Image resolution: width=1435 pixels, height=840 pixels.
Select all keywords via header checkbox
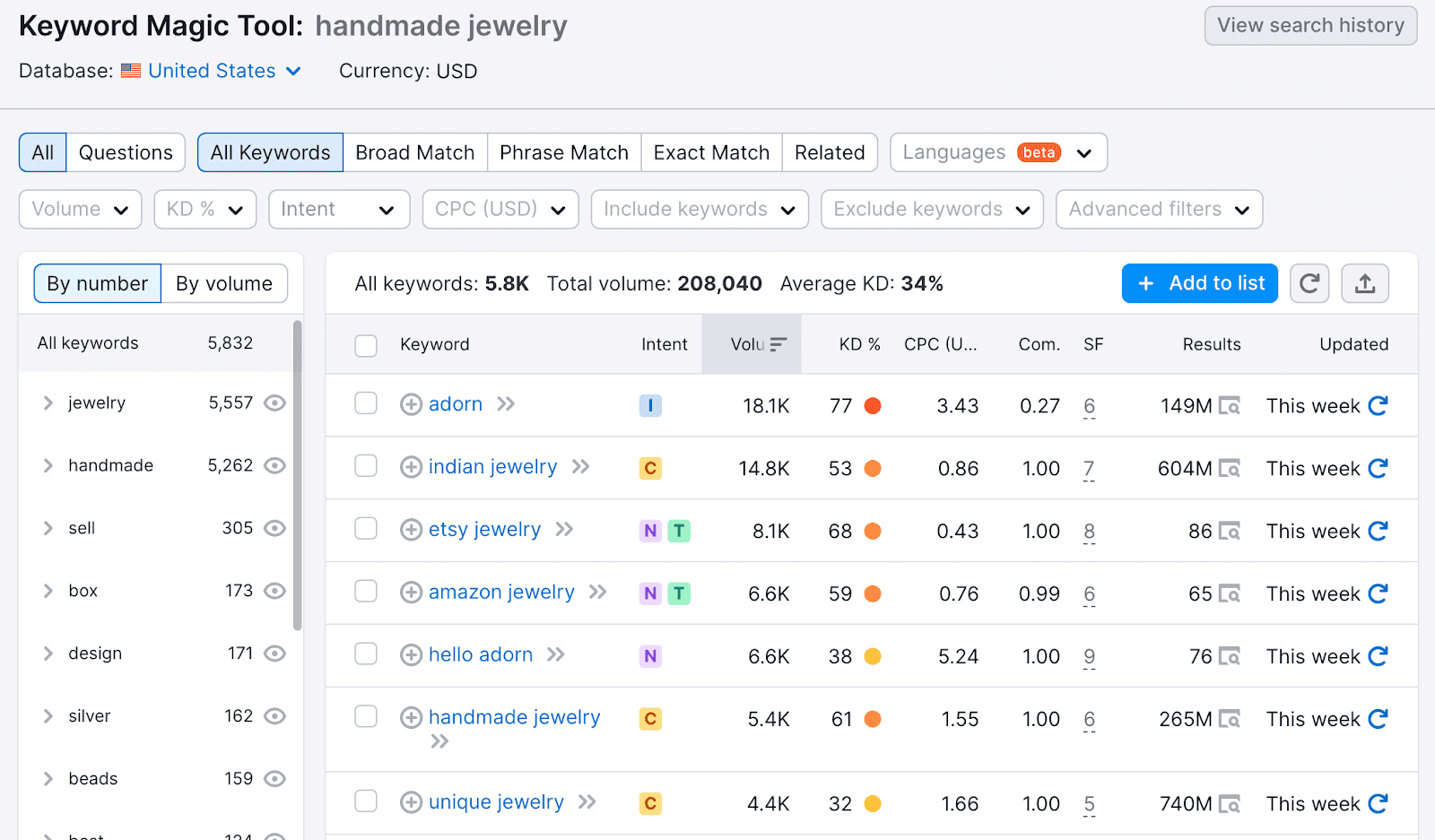[x=366, y=344]
